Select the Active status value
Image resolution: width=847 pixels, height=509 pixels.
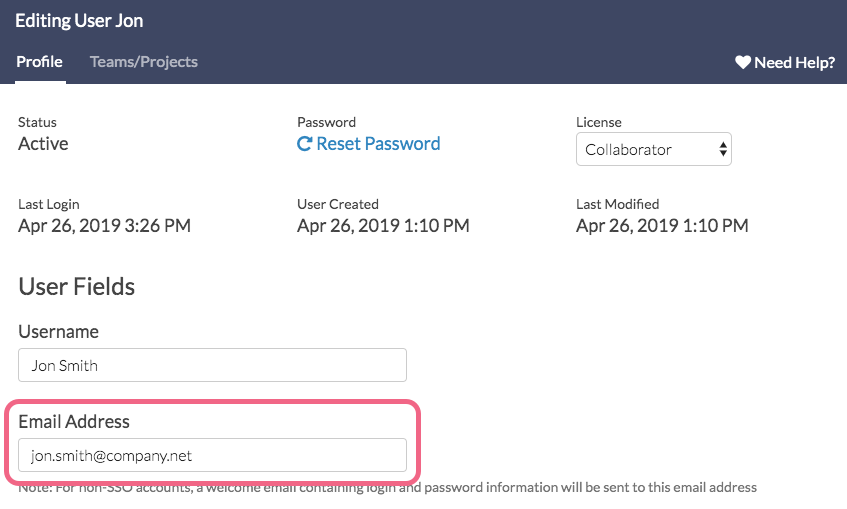[x=43, y=144]
